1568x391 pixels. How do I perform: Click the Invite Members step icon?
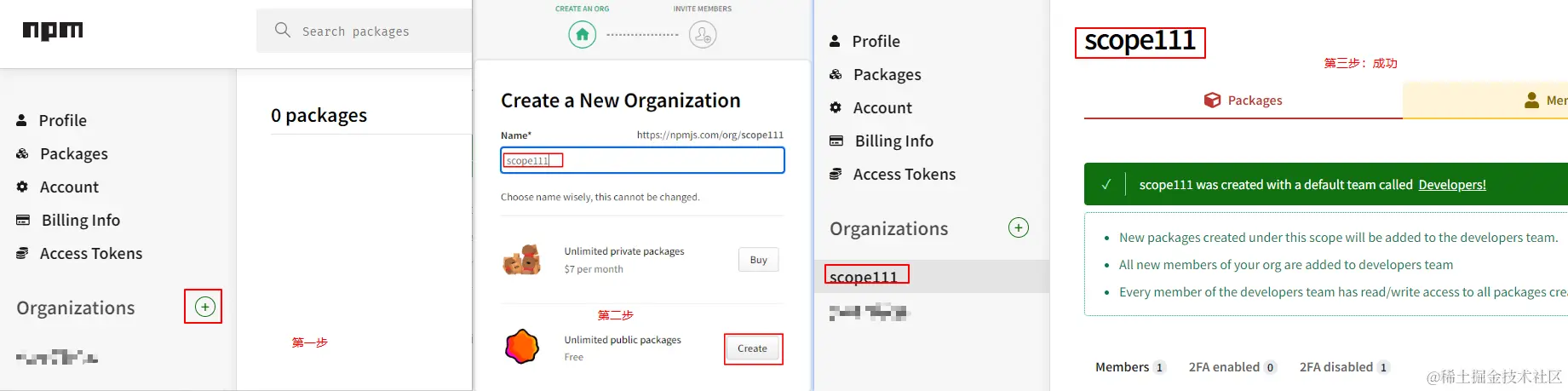pyautogui.click(x=703, y=35)
